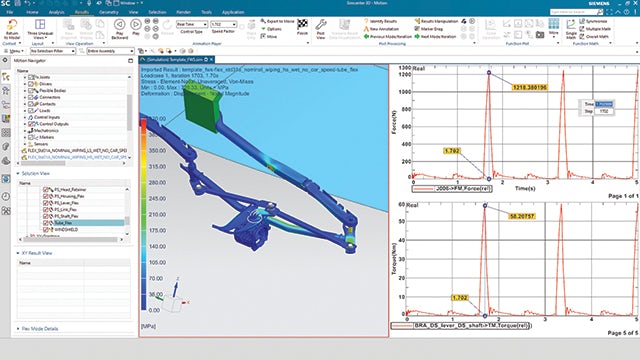Image resolution: width=640 pixels, height=360 pixels.
Task: Open the Control Type dropdown
Action: 192,24
